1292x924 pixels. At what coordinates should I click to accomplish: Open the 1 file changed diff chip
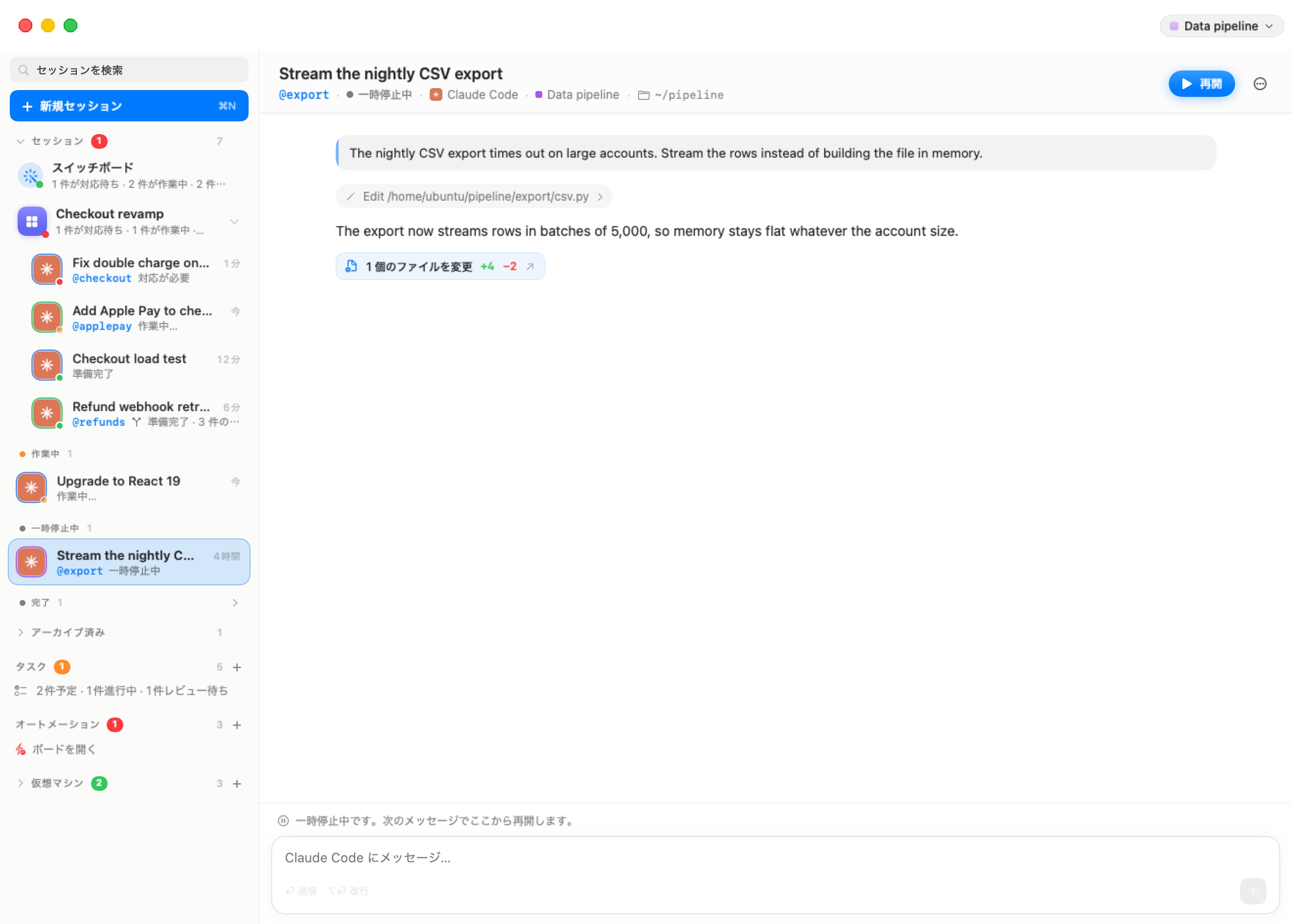click(x=440, y=266)
